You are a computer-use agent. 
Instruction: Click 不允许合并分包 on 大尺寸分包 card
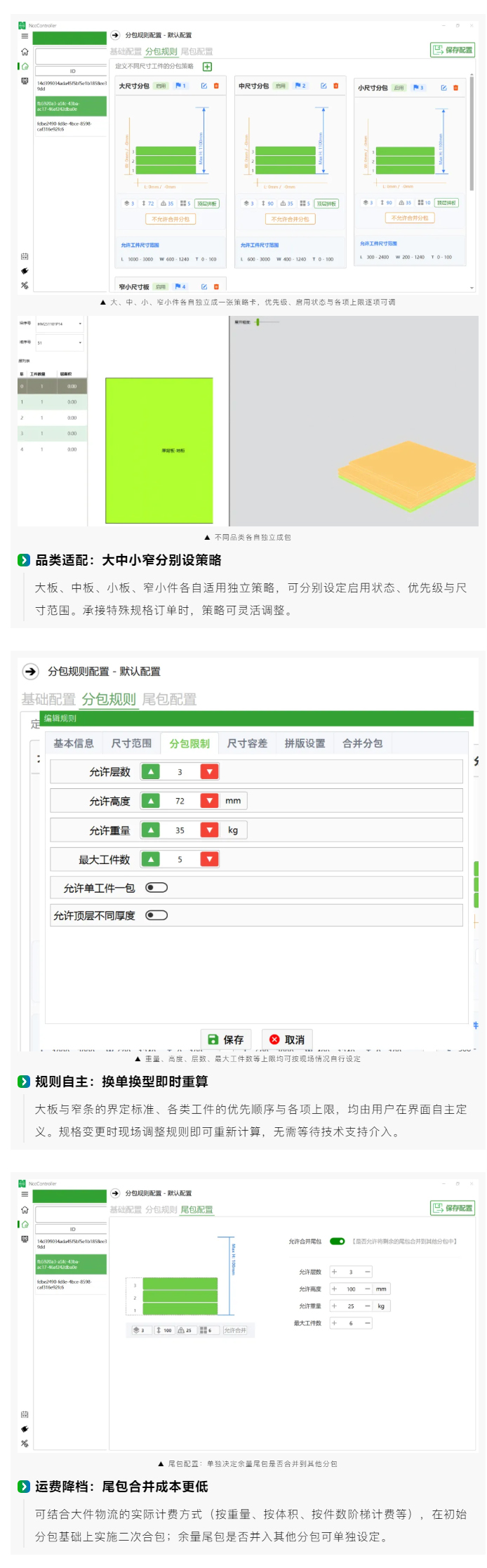(171, 219)
